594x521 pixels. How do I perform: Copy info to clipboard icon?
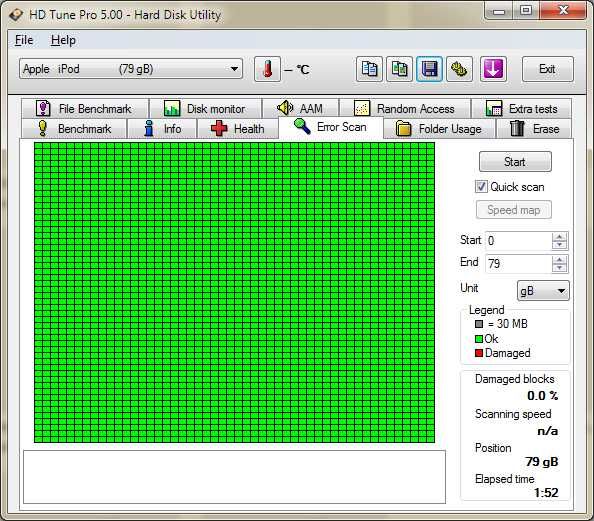point(369,69)
